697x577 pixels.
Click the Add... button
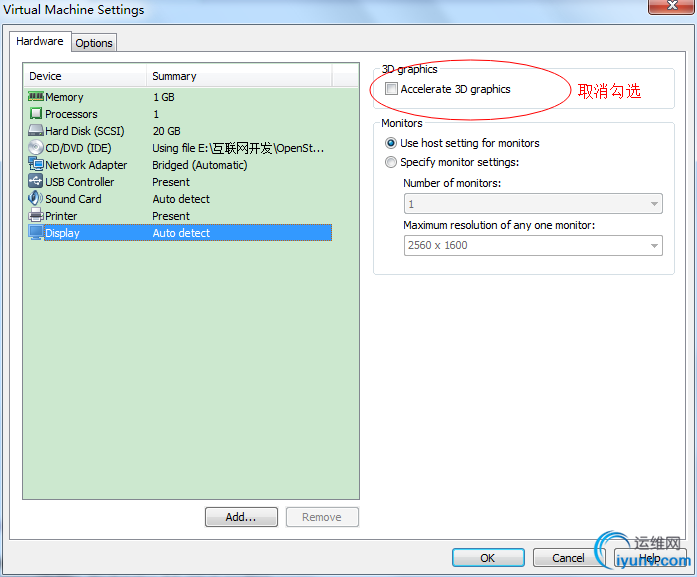(x=241, y=517)
